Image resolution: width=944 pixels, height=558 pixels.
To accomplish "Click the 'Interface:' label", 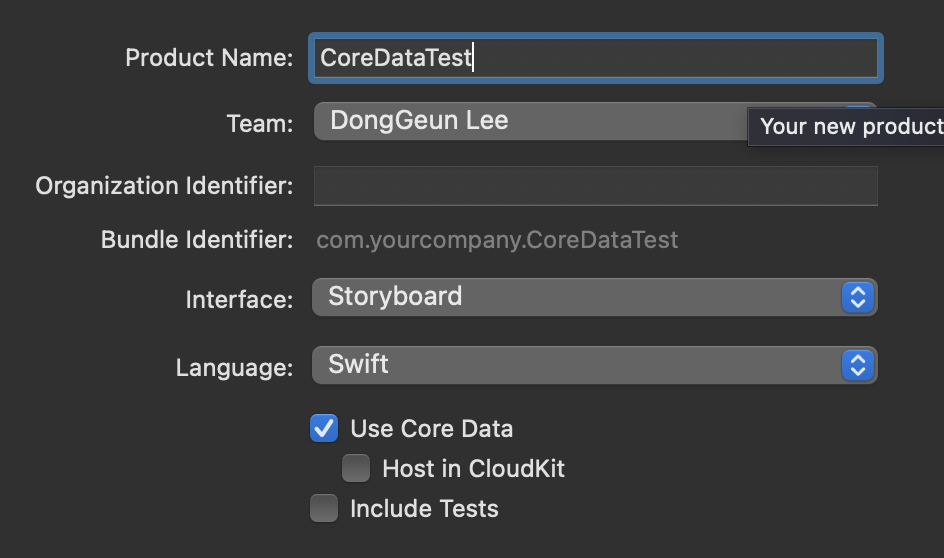I will (x=239, y=299).
